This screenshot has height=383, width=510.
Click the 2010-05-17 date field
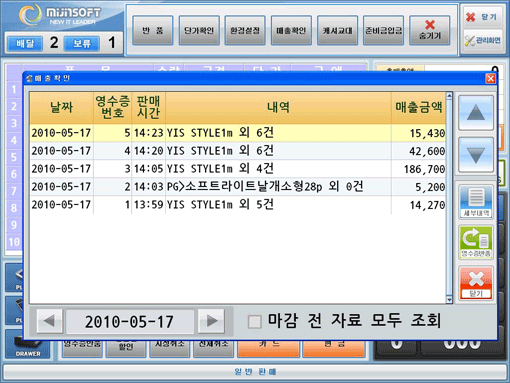tap(130, 321)
